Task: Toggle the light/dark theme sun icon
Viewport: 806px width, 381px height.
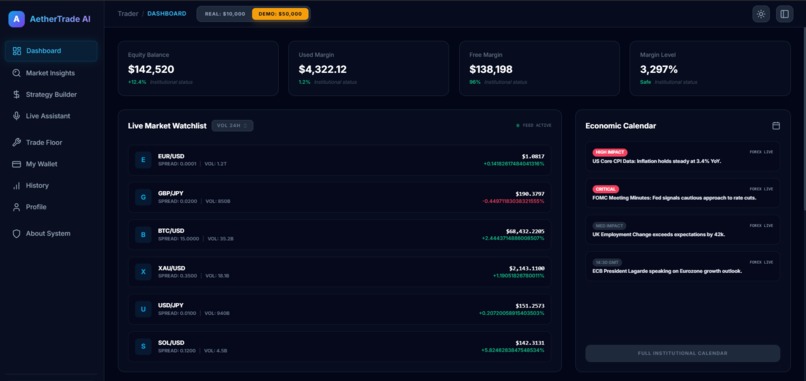Action: [x=761, y=14]
